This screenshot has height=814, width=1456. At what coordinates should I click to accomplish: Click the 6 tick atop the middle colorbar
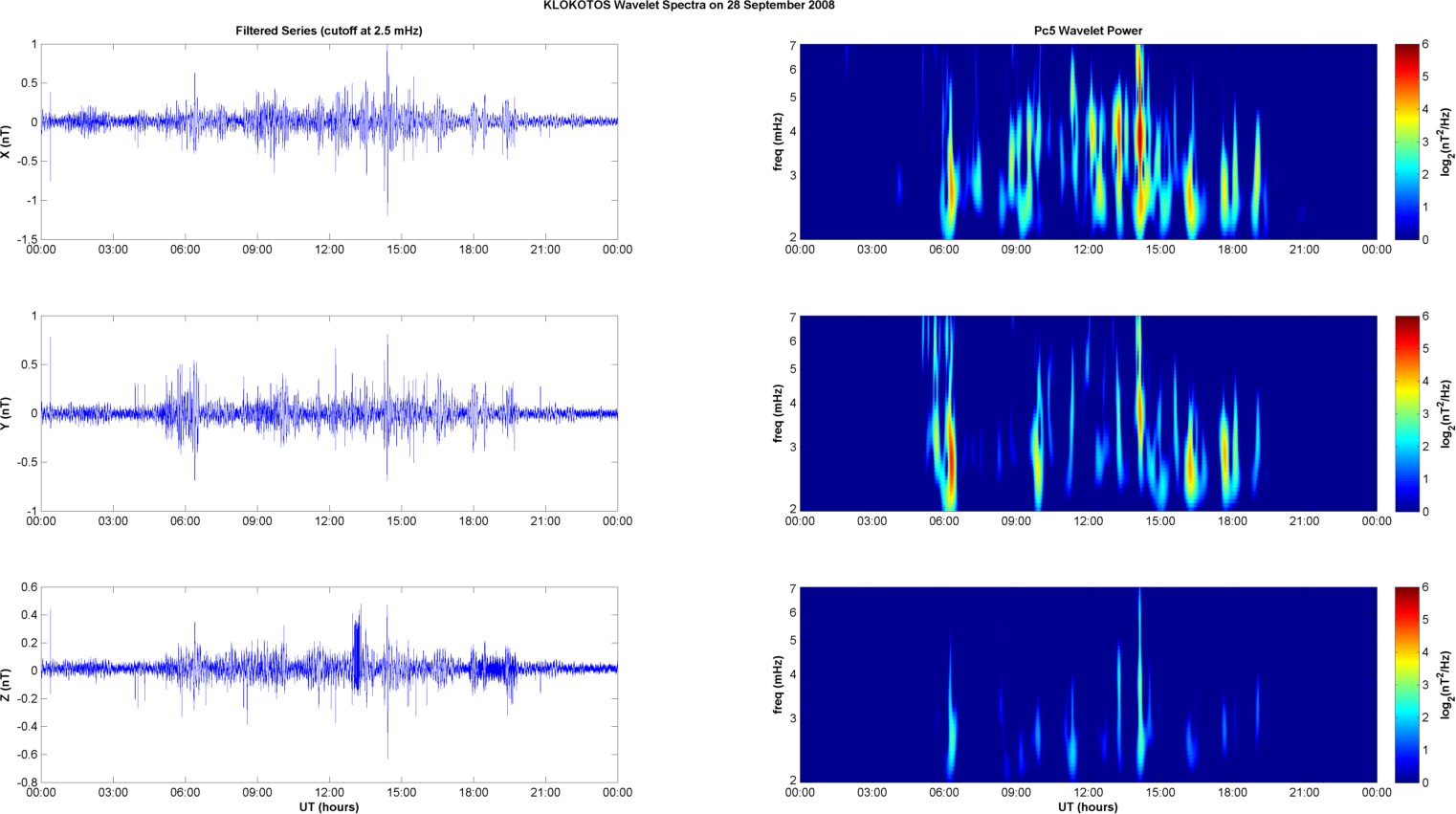1425,317
